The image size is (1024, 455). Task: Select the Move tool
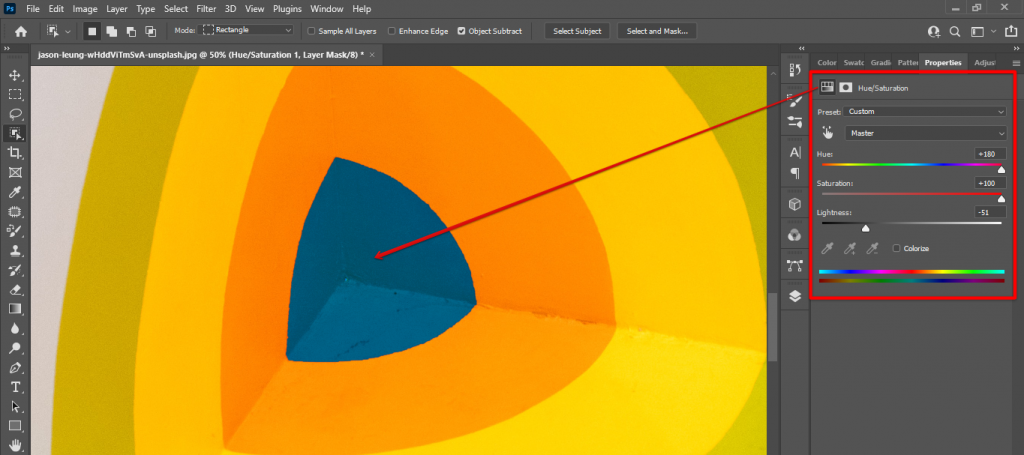(x=16, y=75)
